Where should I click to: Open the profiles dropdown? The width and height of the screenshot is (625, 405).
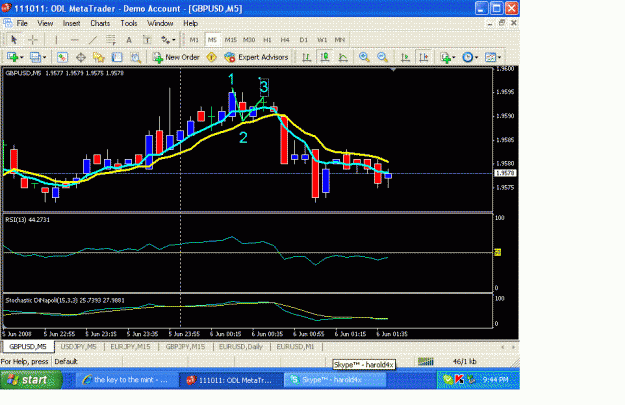[38, 57]
